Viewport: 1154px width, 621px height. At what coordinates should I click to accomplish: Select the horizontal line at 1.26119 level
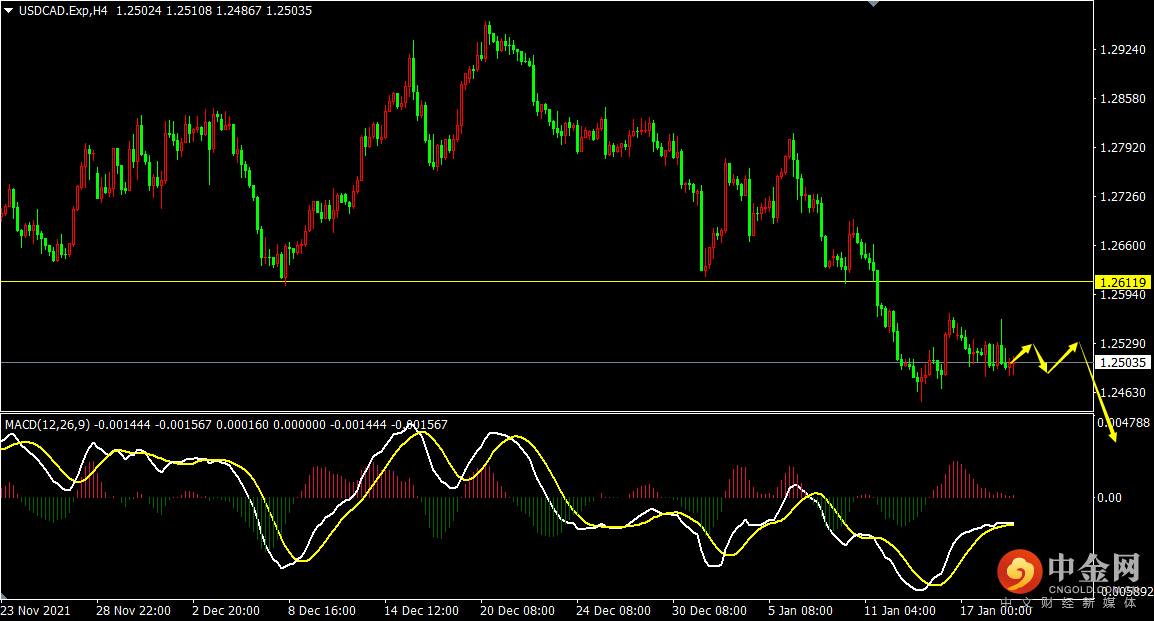coord(500,282)
